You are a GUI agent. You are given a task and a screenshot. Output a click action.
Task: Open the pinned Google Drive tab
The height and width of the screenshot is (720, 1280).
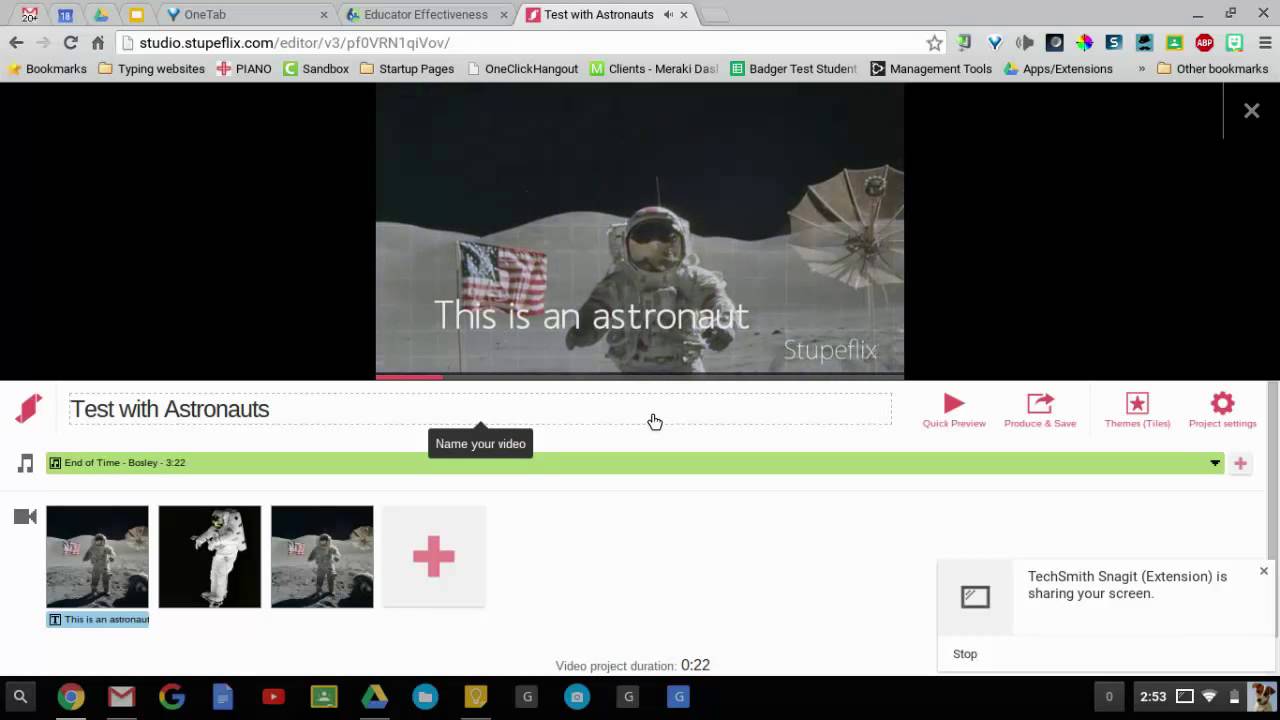click(101, 15)
